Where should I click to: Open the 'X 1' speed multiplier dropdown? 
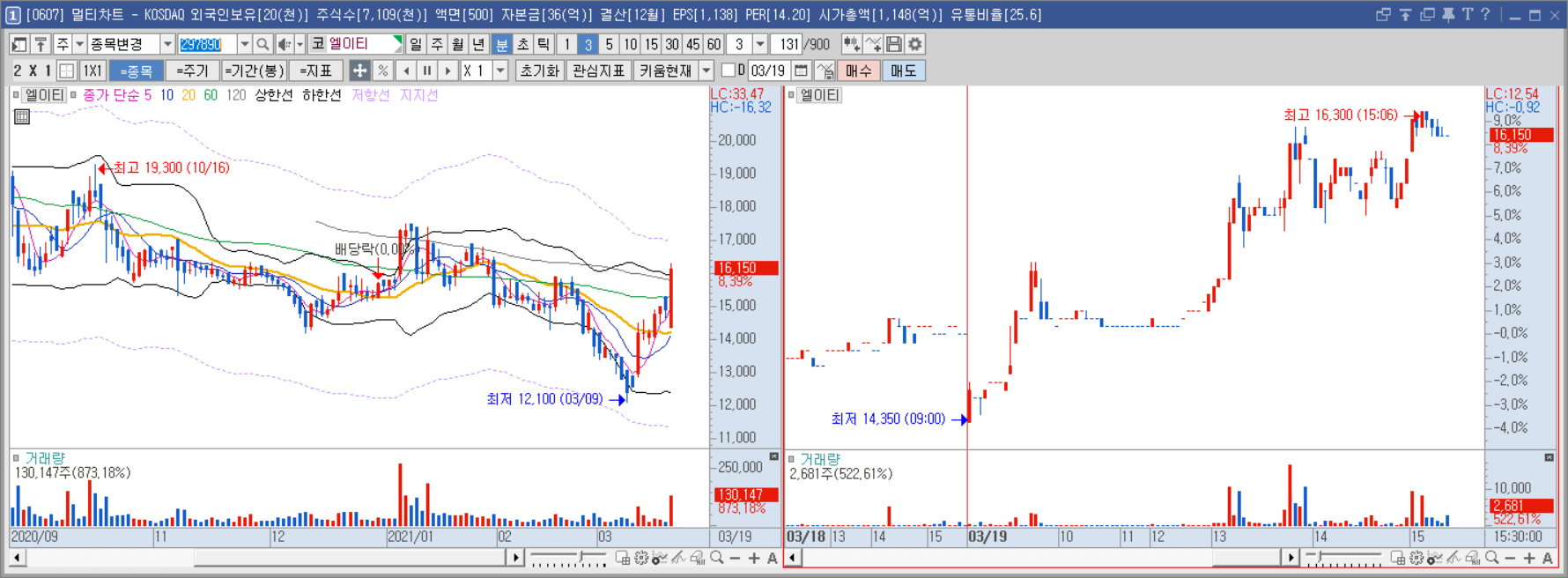click(500, 70)
